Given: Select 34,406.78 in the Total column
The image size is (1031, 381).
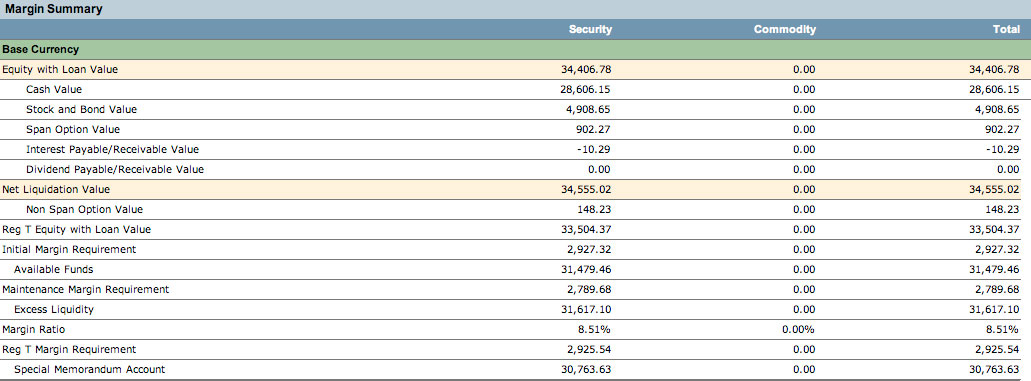Looking at the screenshot, I should coord(995,70).
